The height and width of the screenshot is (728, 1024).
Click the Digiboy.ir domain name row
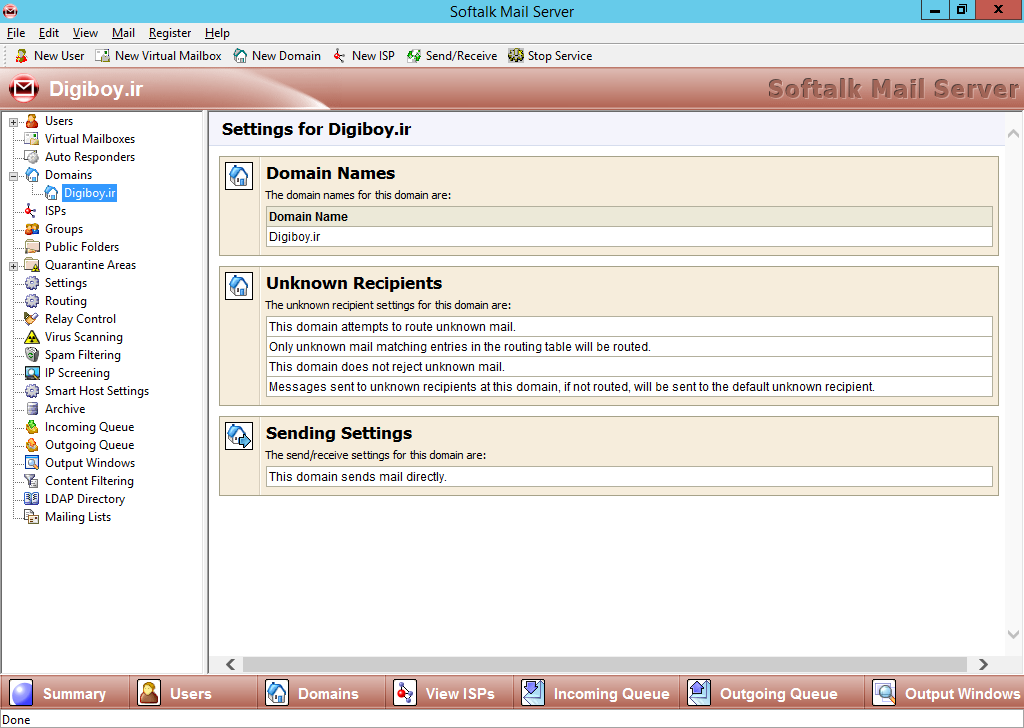[x=630, y=236]
